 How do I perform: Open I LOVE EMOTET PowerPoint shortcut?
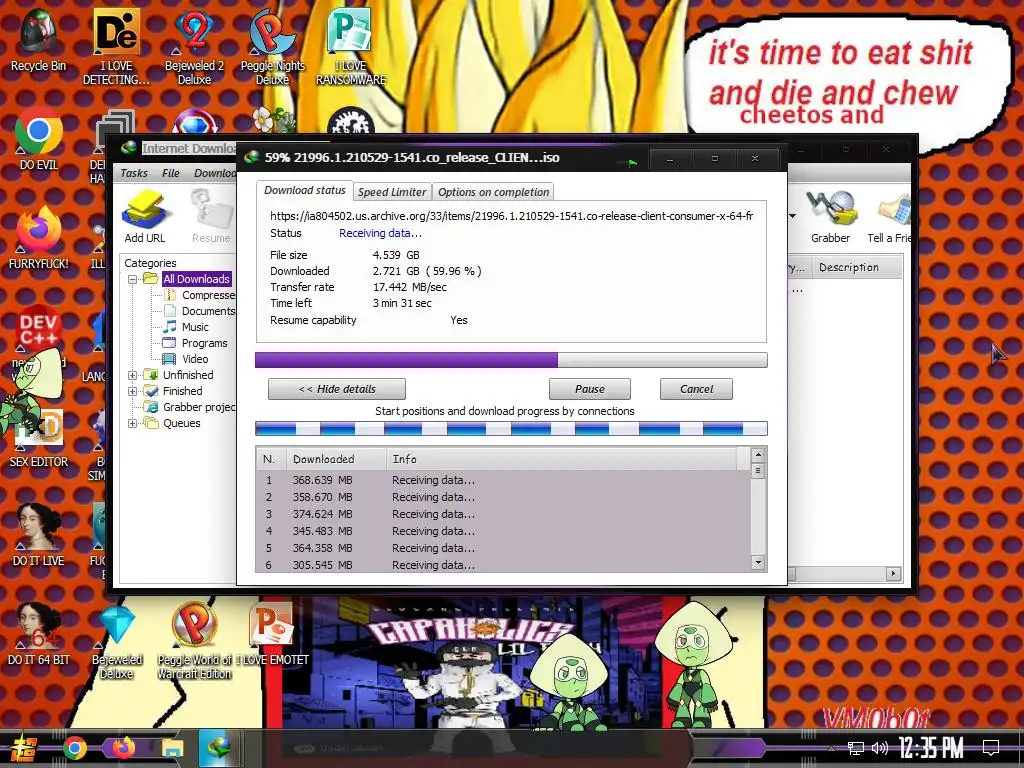point(272,633)
